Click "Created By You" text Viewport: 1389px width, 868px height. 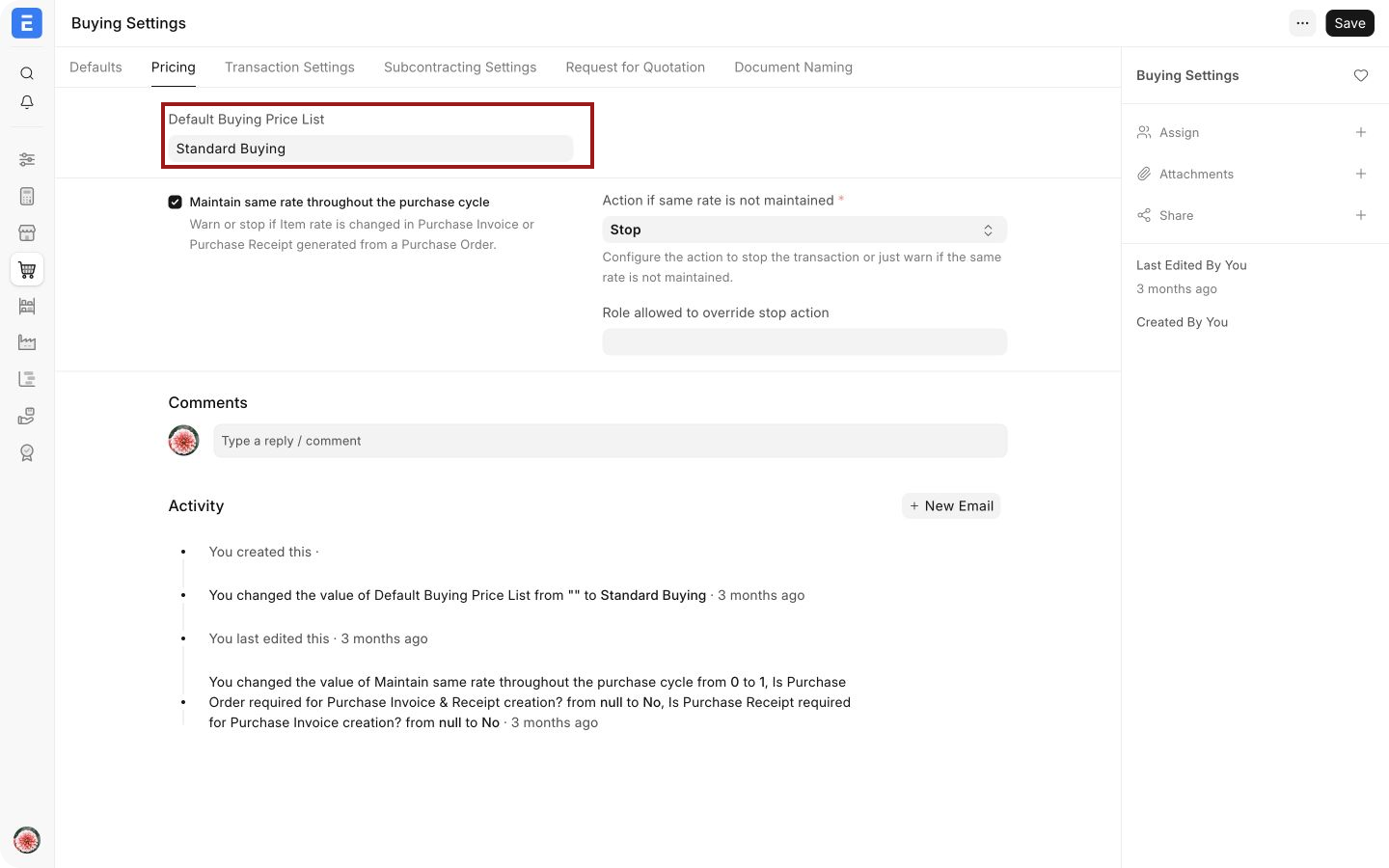click(x=1182, y=322)
